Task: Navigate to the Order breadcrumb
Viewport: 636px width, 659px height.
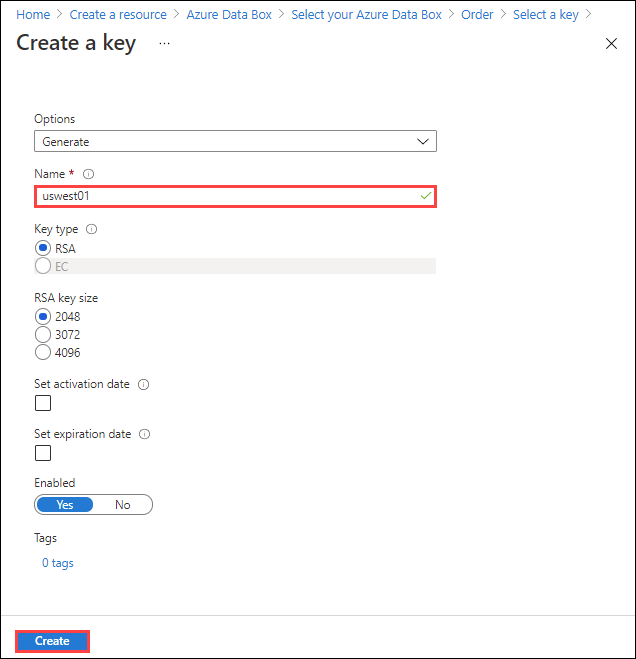Action: (477, 15)
